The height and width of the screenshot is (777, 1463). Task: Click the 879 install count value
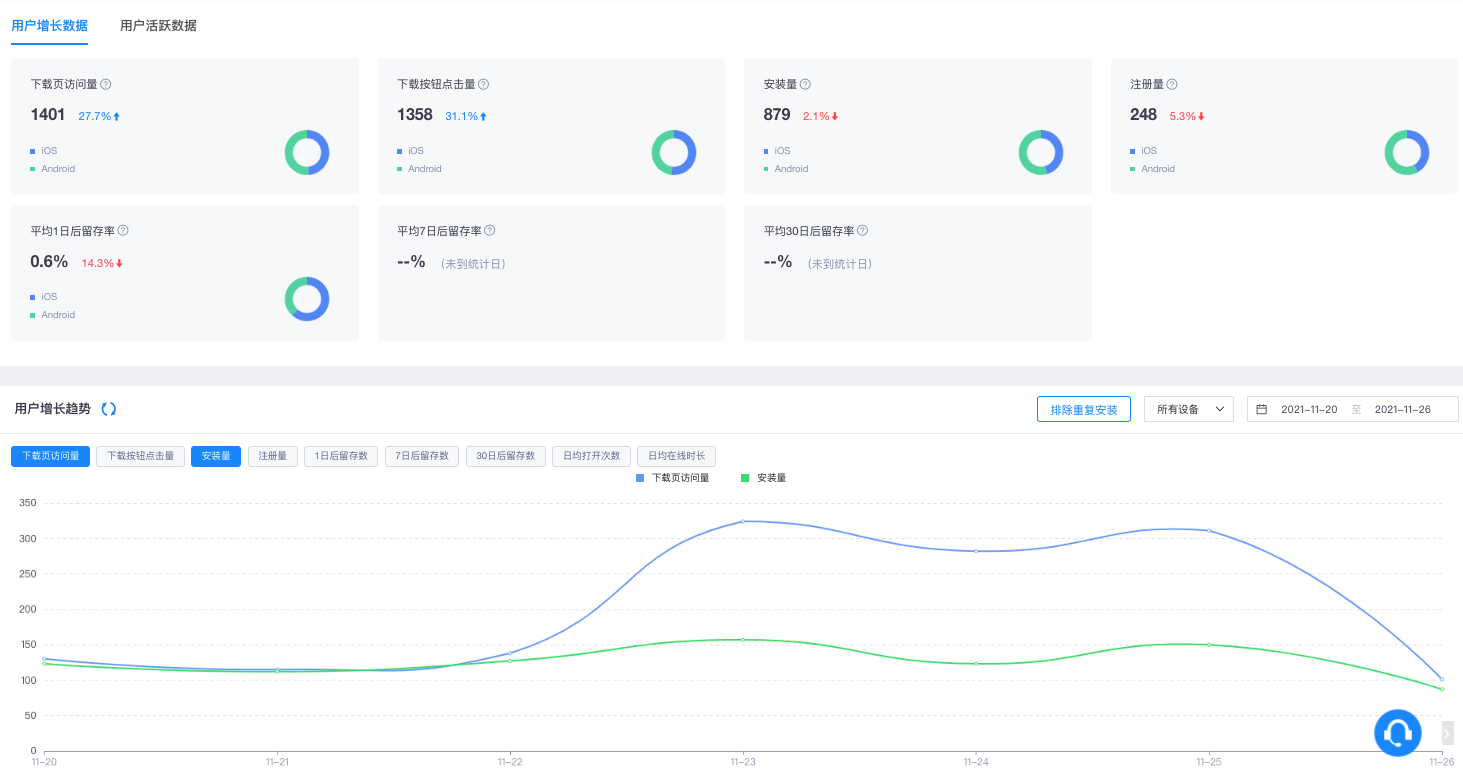tap(777, 115)
